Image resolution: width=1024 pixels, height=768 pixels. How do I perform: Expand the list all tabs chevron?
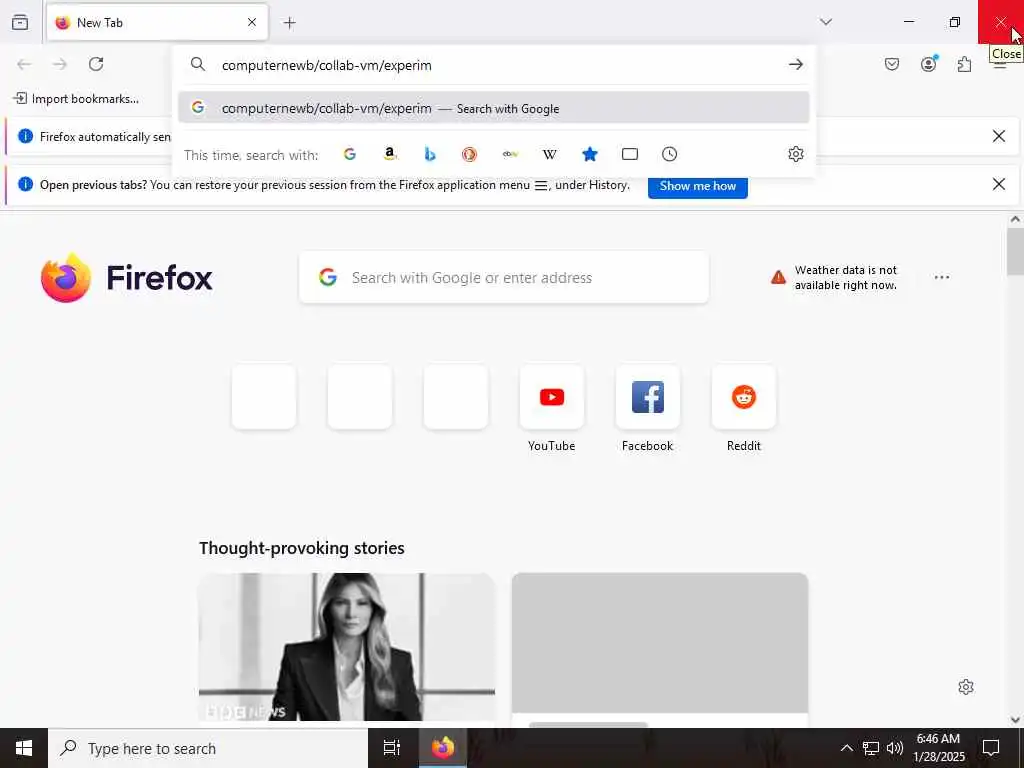point(825,22)
